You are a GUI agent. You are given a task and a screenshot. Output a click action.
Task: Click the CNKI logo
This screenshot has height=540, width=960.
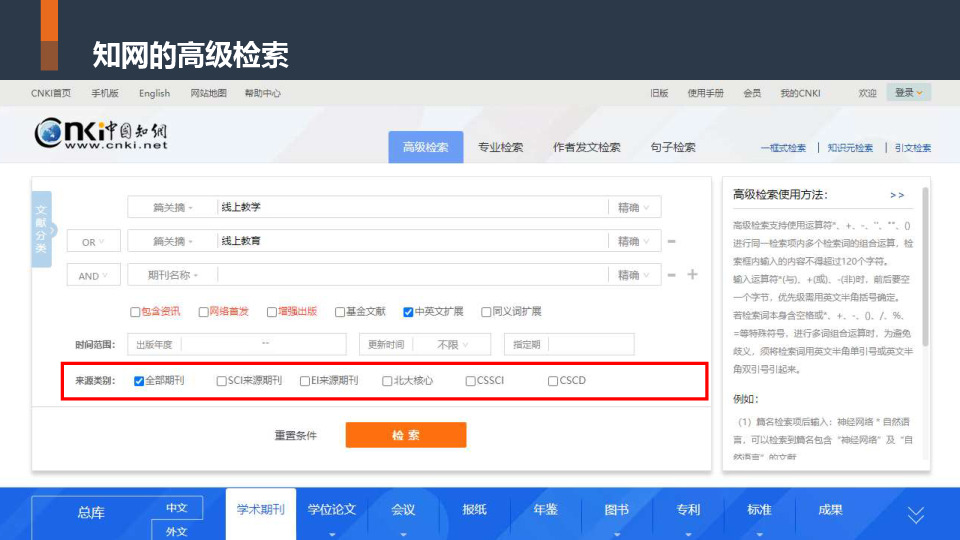tap(100, 133)
